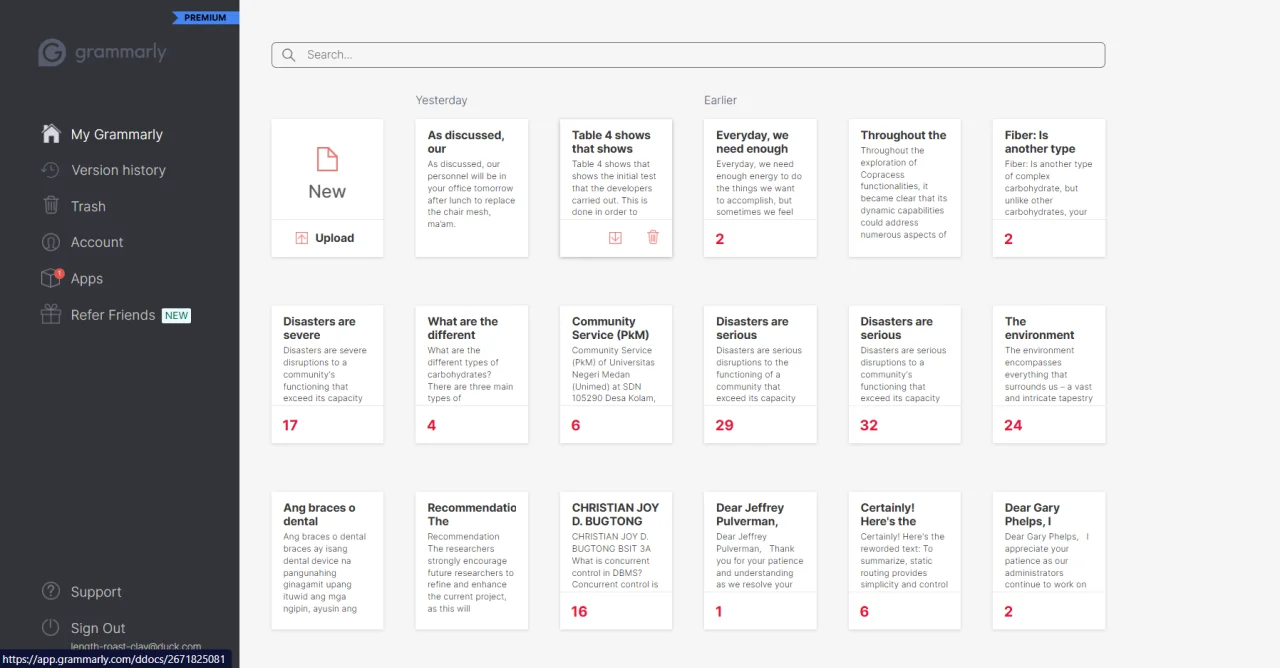Open 'As discussed, our' document
The width and height of the screenshot is (1280, 668).
(x=471, y=188)
